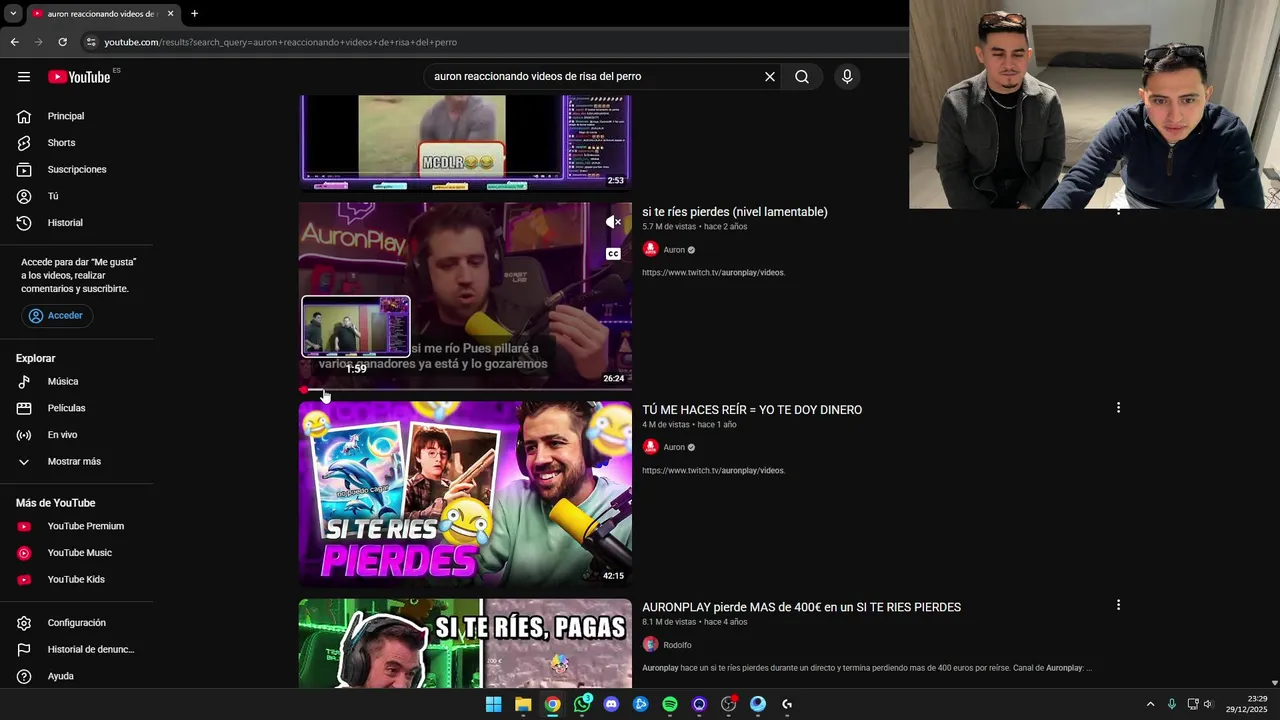Open video 'si te ríes pierdes (nivel lamentable)'
1280x720 pixels.
point(735,212)
